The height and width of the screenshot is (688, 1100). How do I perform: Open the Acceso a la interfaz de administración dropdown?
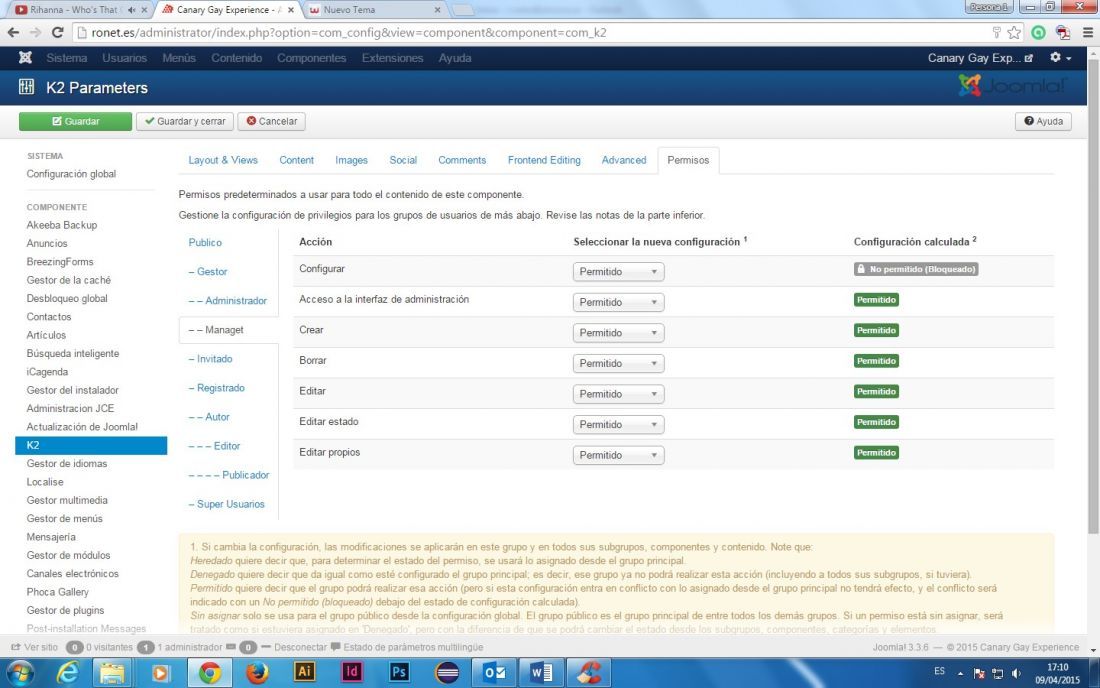pyautogui.click(x=618, y=302)
